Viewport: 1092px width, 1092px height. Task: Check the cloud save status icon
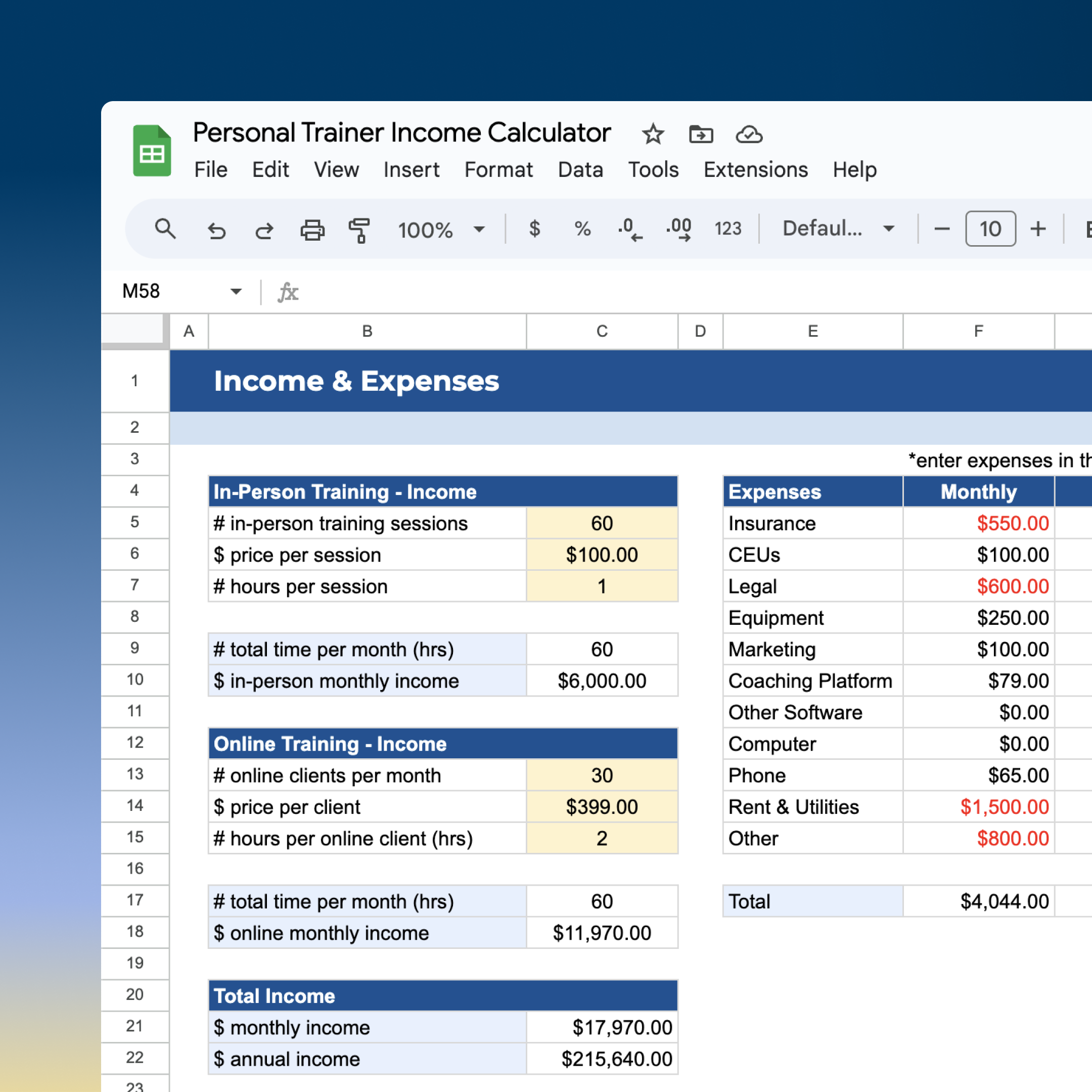click(749, 134)
